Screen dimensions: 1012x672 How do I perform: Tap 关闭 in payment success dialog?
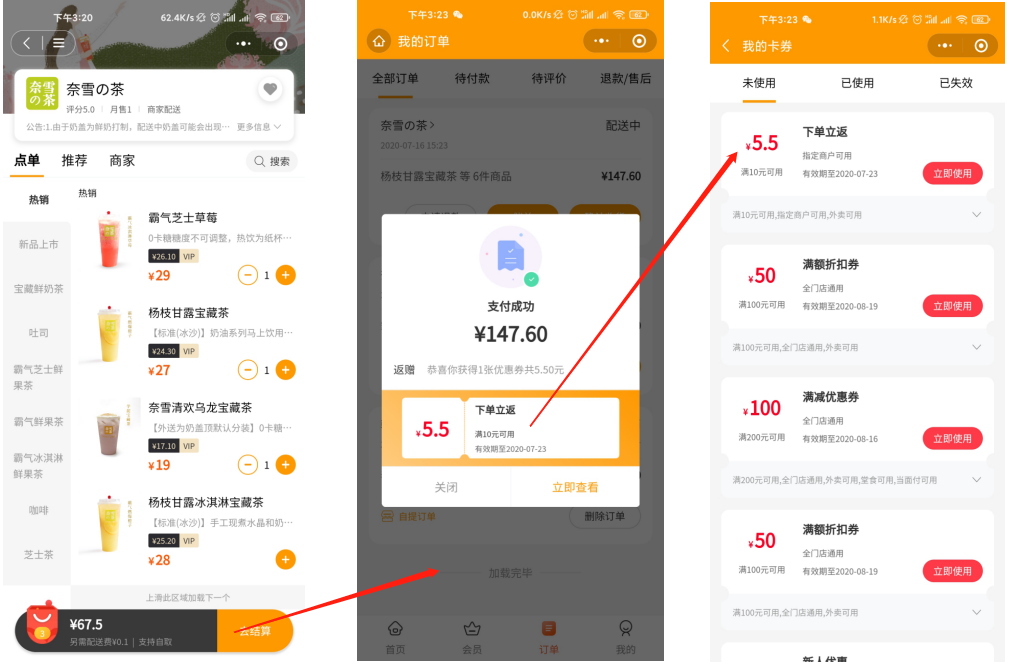(446, 487)
